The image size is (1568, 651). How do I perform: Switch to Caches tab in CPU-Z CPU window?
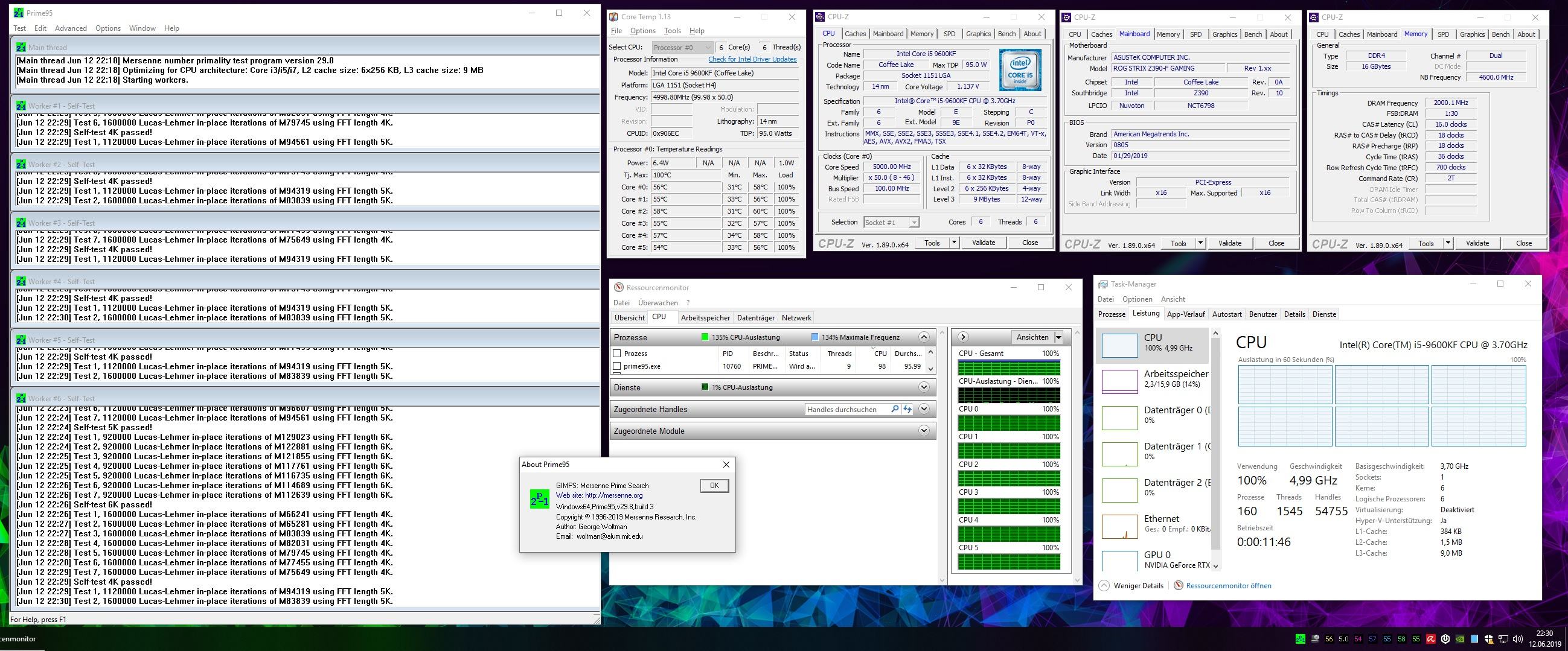(855, 34)
